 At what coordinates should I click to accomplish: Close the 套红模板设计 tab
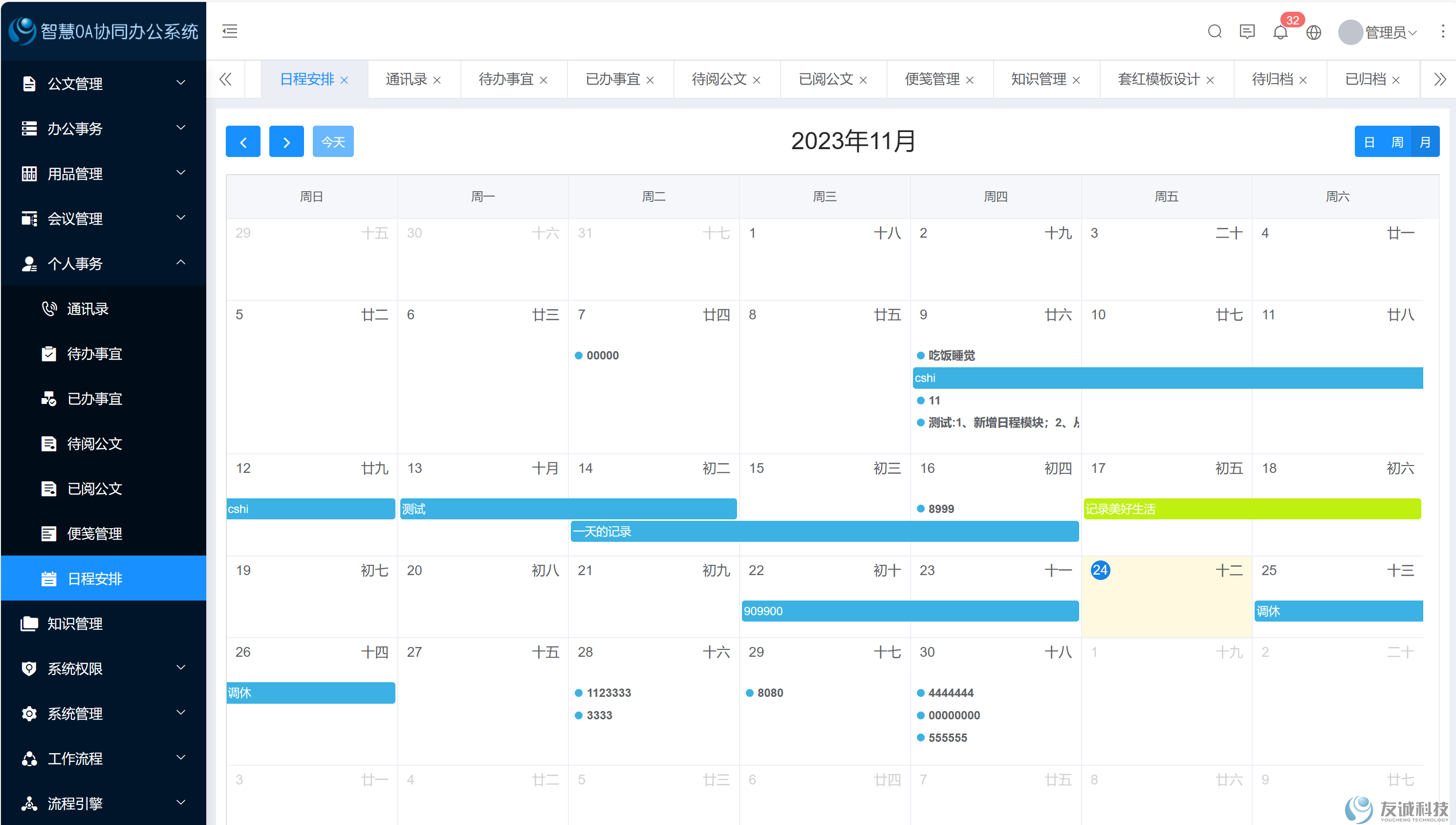point(1210,81)
